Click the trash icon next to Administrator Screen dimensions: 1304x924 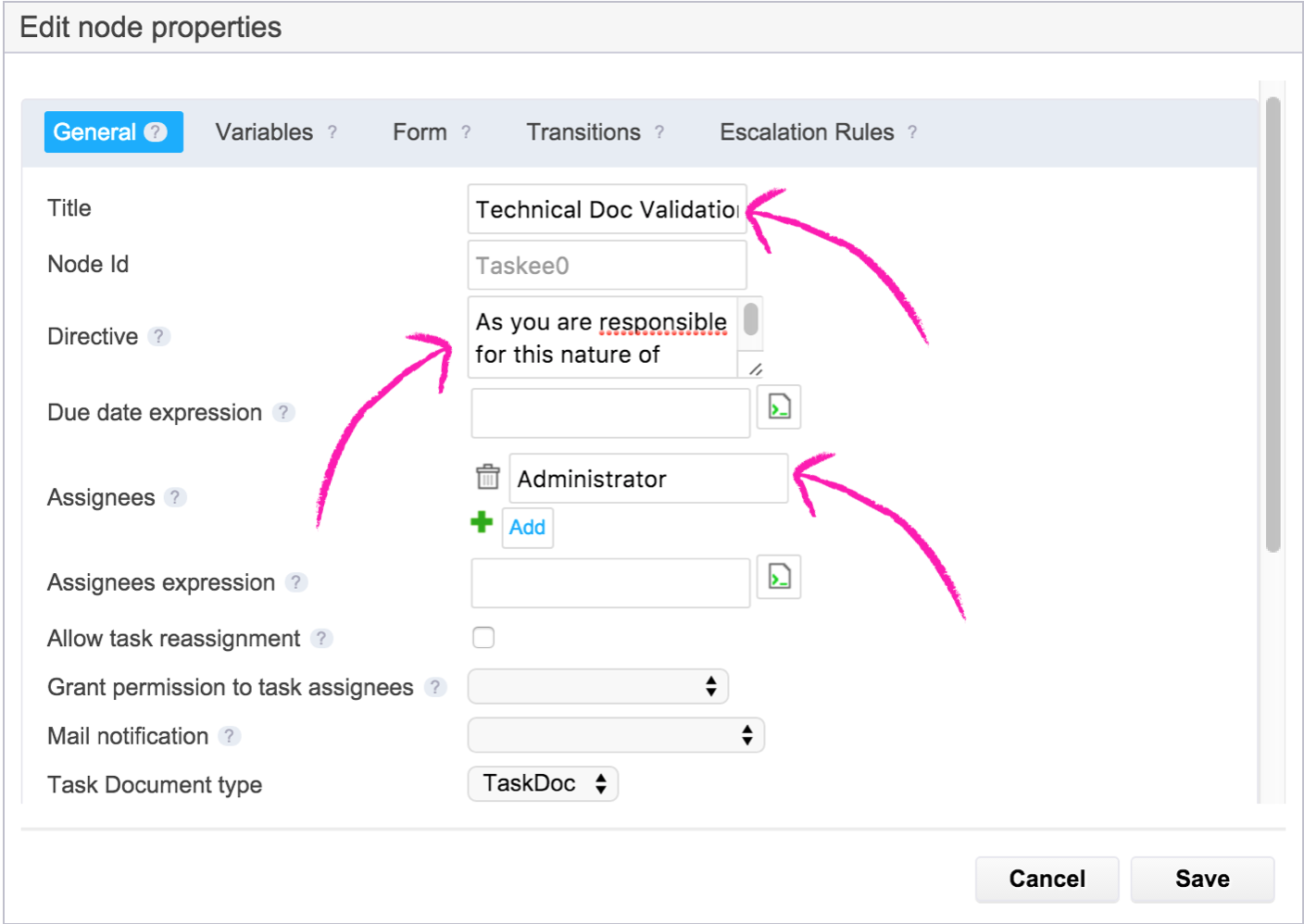[487, 477]
